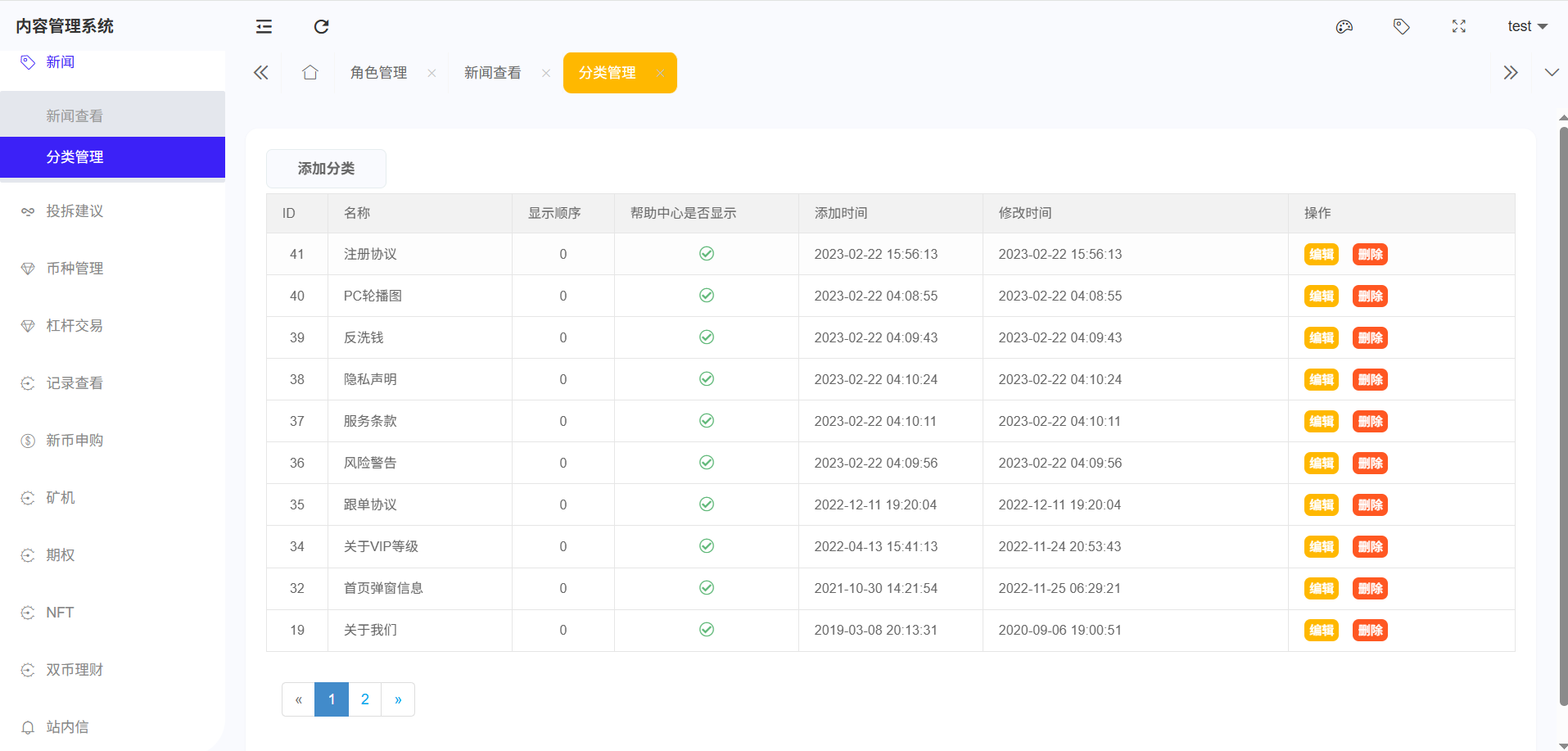Go to home tab icon
Screen dimensions: 1568x751
coord(310,73)
